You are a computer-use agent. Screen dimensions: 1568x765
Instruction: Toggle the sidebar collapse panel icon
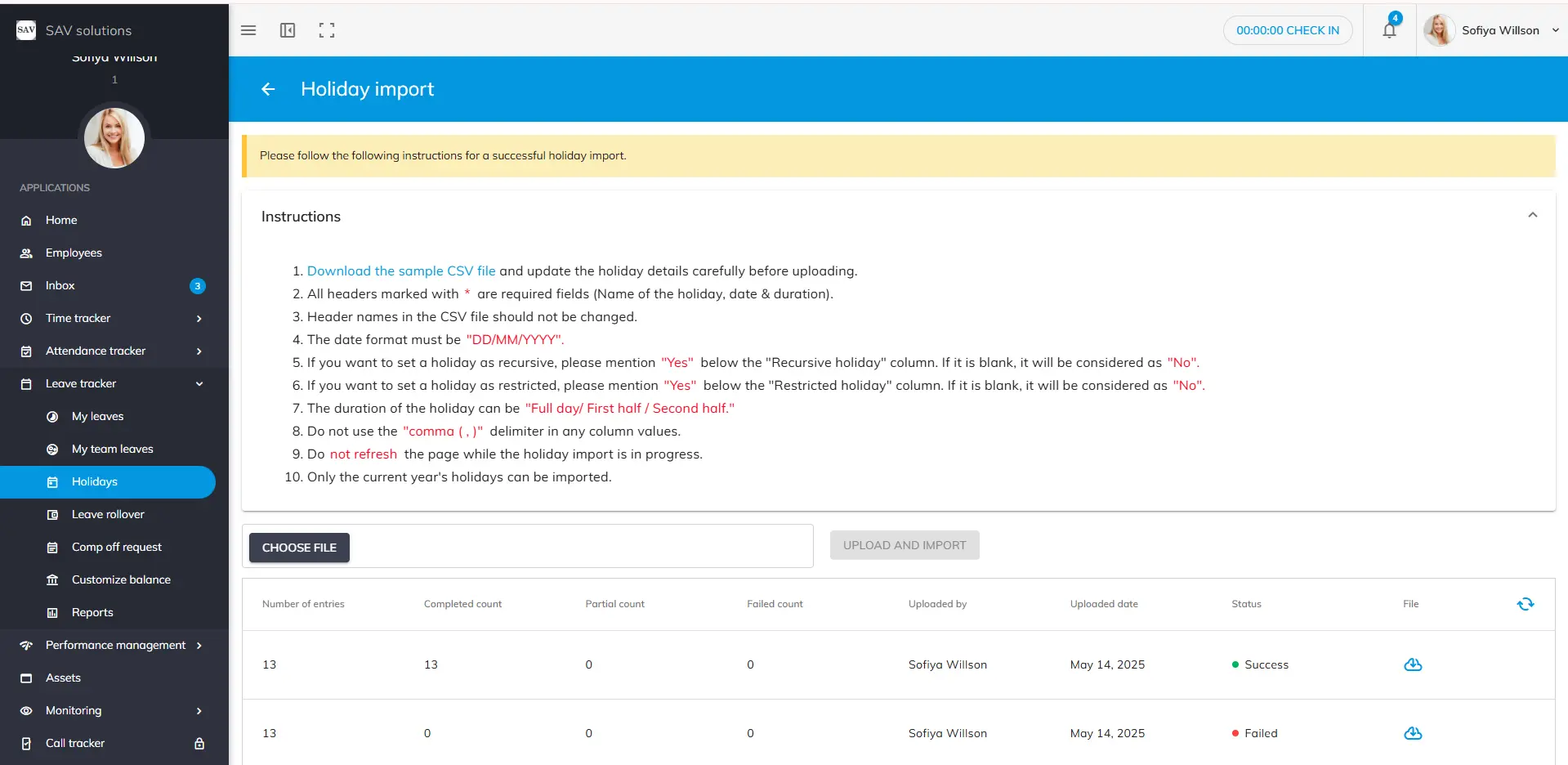tap(288, 30)
